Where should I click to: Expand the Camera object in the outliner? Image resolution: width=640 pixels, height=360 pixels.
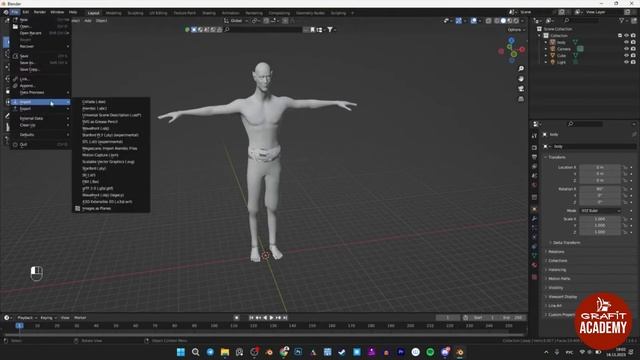(546, 49)
